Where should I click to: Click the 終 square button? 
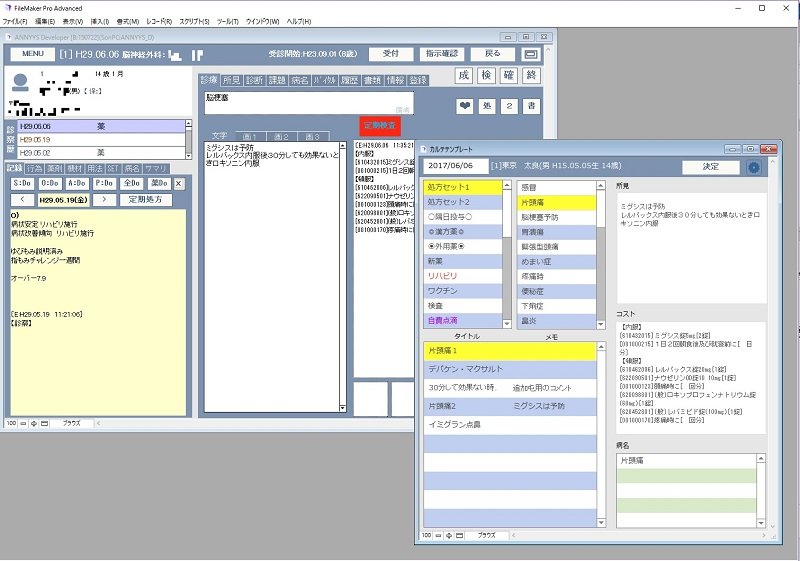[531, 75]
